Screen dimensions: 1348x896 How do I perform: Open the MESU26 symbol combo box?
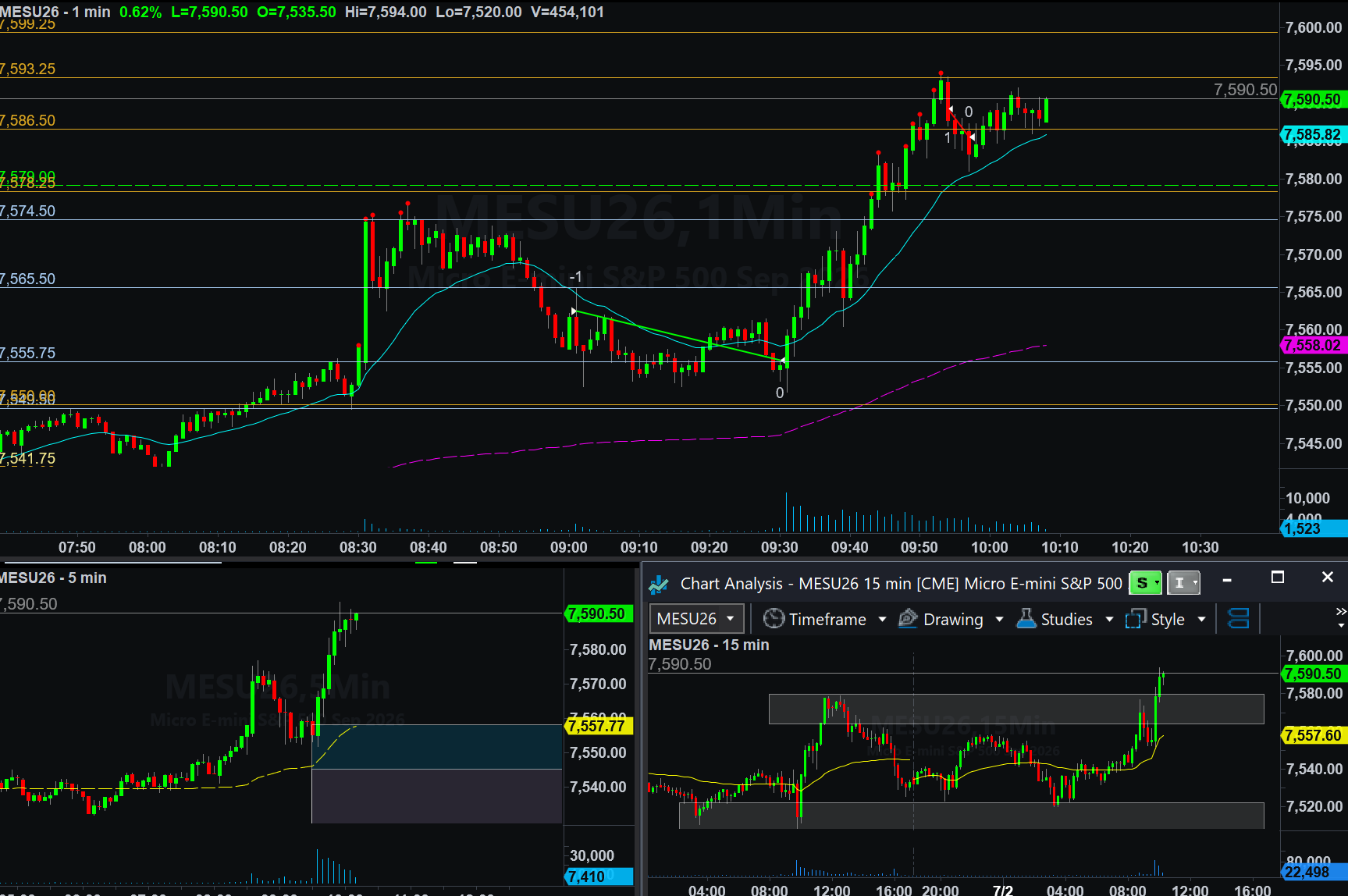tap(696, 619)
